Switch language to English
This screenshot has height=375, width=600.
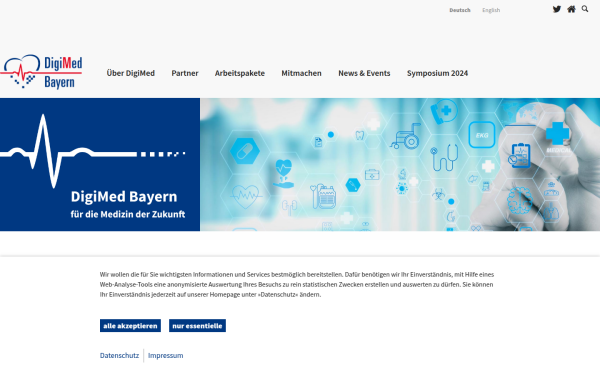tap(491, 10)
